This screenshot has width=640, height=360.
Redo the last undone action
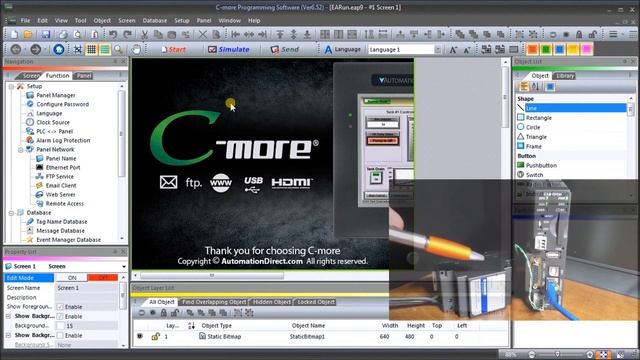[127, 35]
